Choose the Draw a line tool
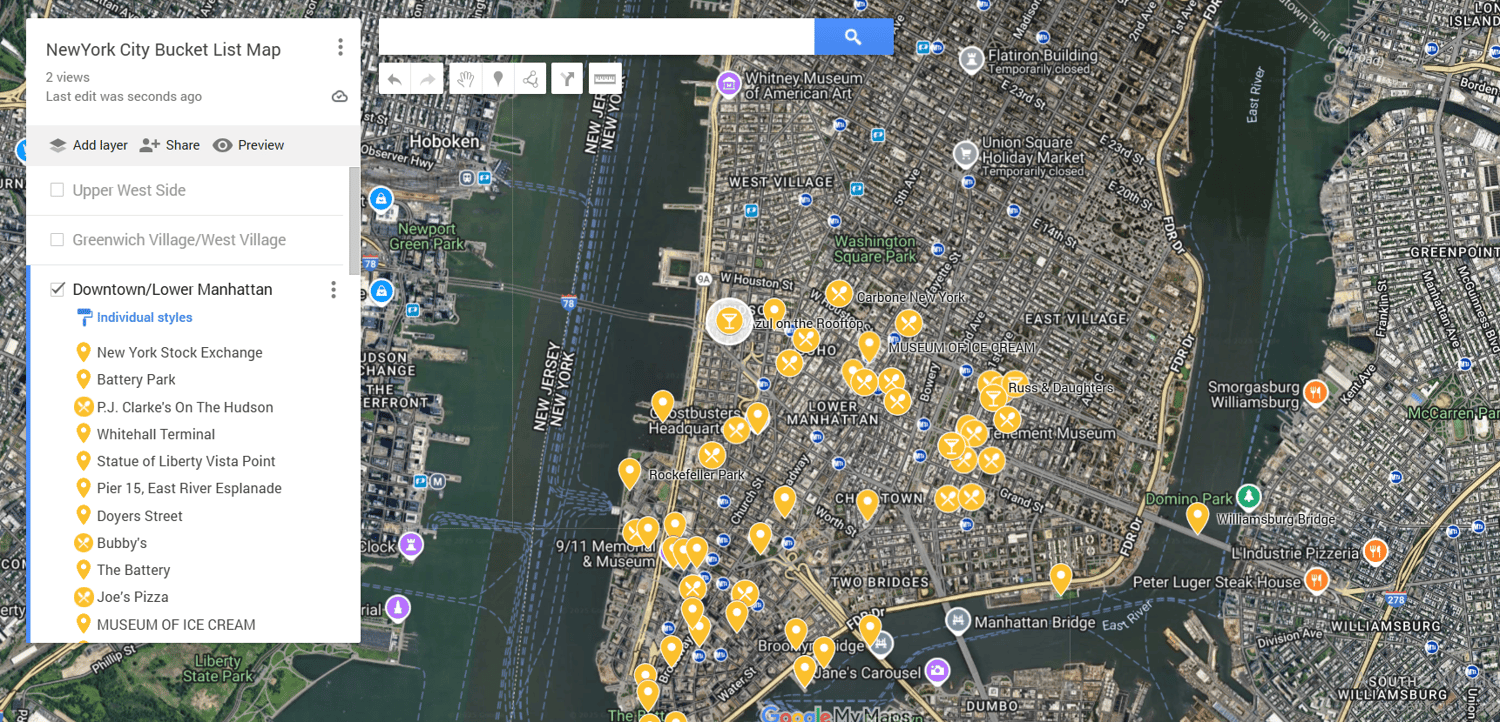1500x722 pixels. tap(530, 79)
